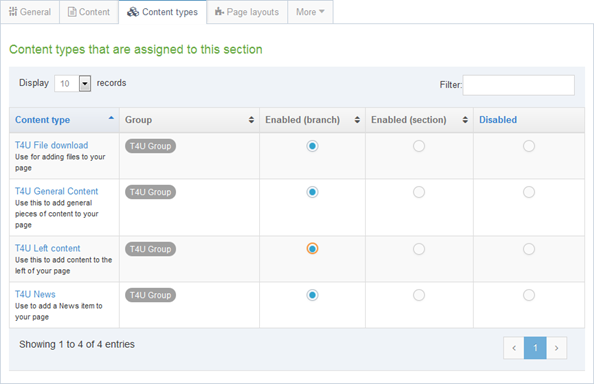Select Enabled (branch) for T4U News
This screenshot has width=594, height=384.
click(x=312, y=295)
